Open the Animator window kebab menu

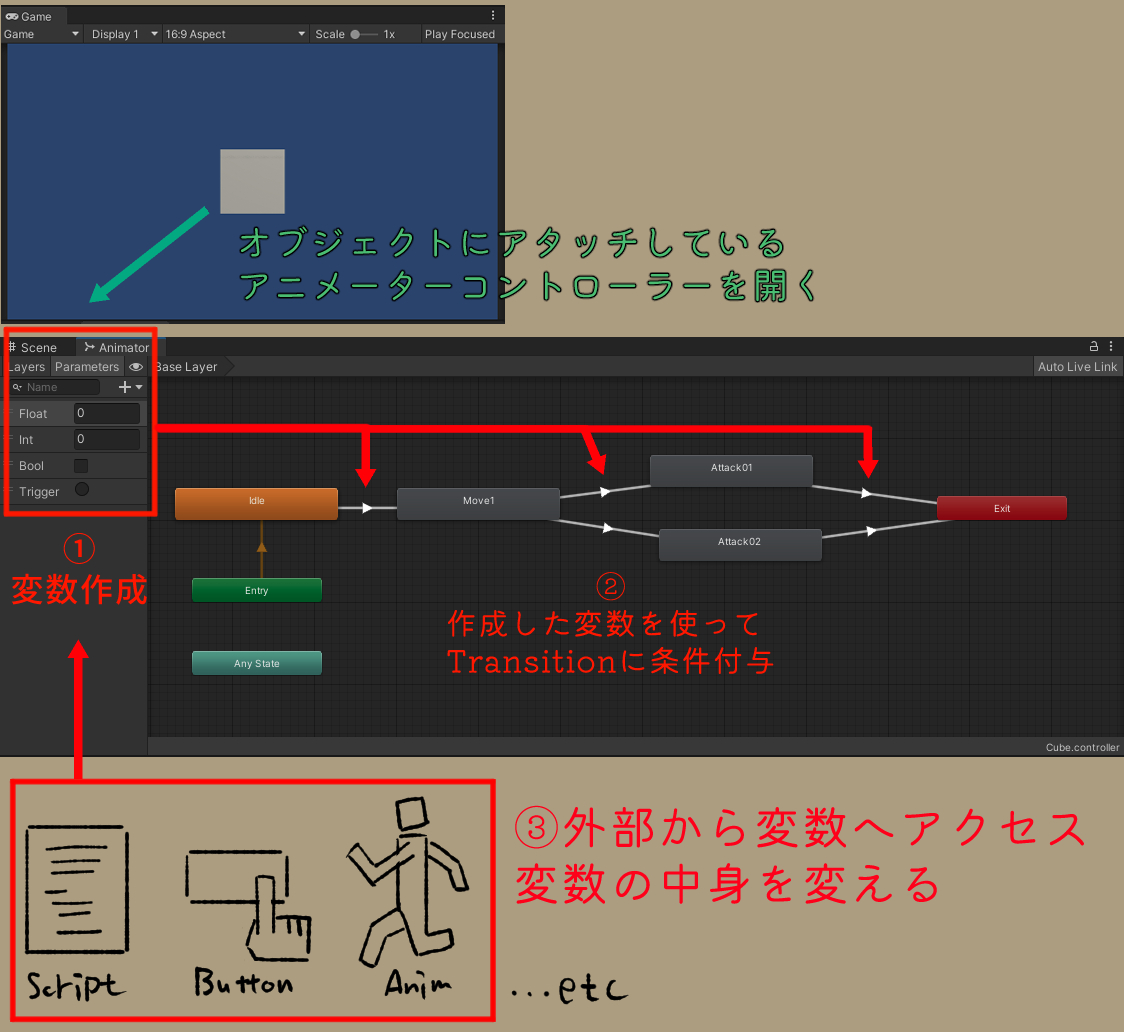click(1111, 345)
